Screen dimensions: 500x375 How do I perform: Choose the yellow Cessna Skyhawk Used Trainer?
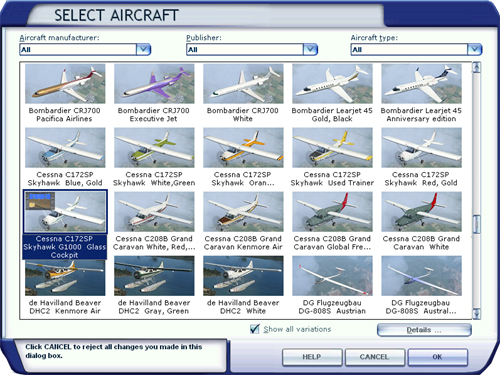(x=332, y=148)
